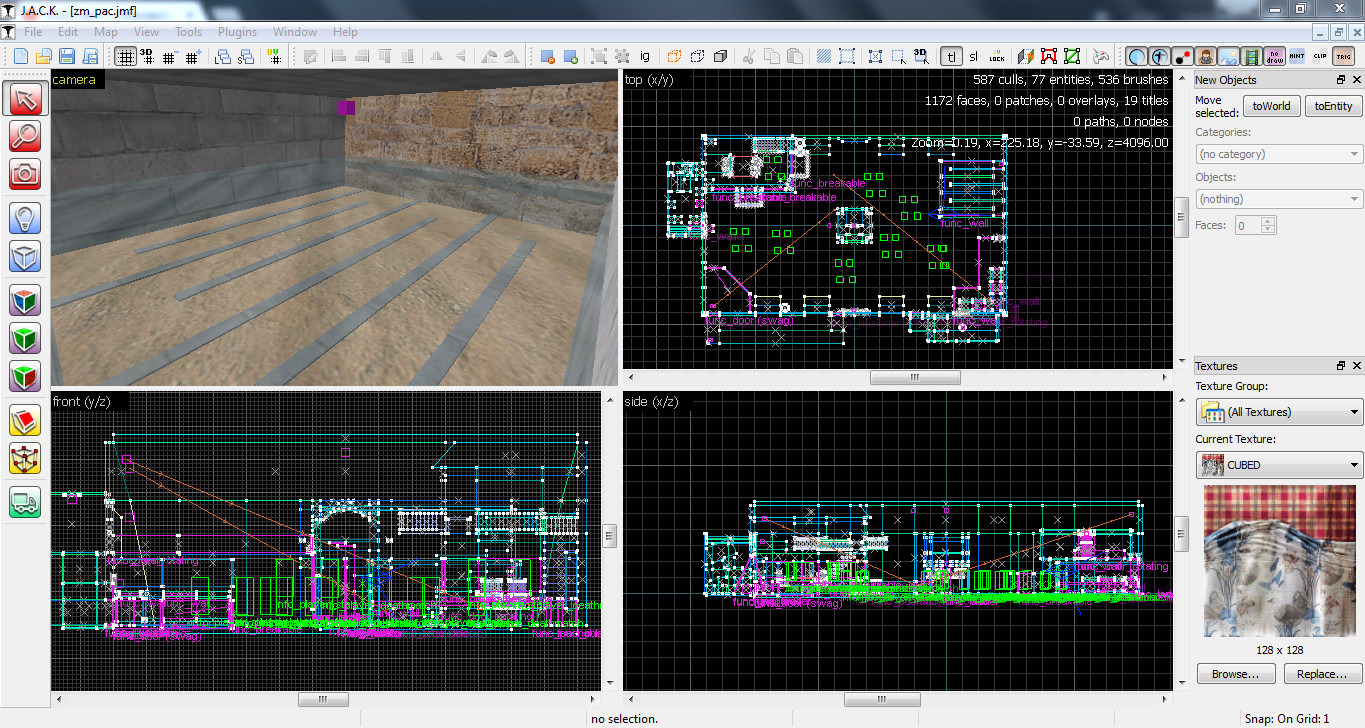
Task: Click the smaller grid size icon
Action: click(169, 56)
